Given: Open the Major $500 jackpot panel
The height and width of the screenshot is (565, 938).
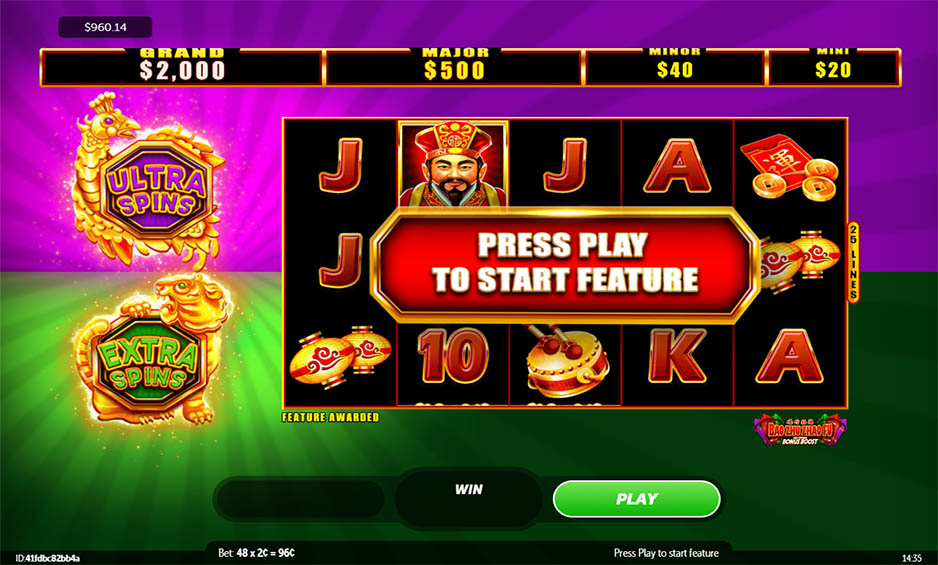Looking at the screenshot, I should [x=454, y=67].
